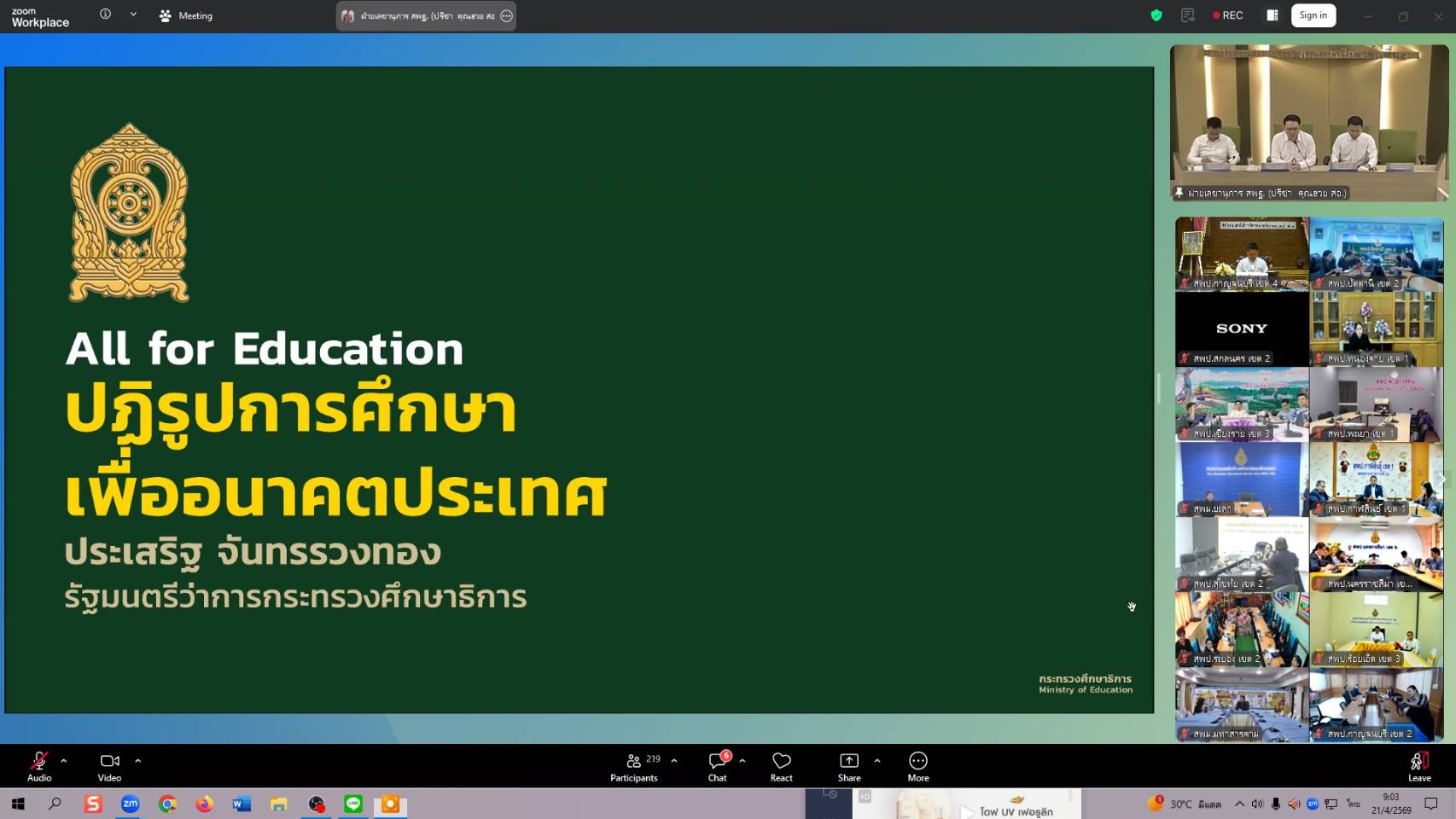
Task: Open the meeting info icon
Action: tap(105, 15)
